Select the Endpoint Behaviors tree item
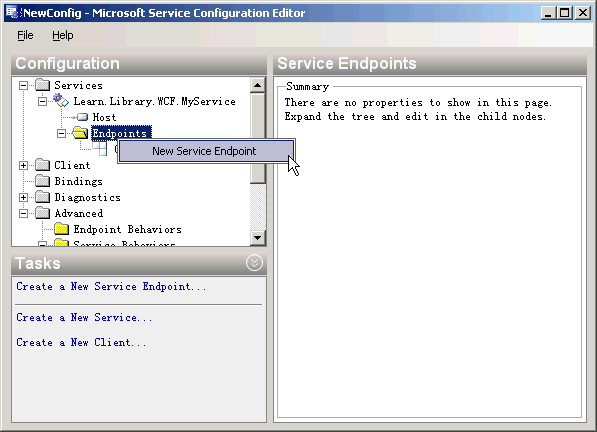This screenshot has width=597, height=432. pos(128,229)
